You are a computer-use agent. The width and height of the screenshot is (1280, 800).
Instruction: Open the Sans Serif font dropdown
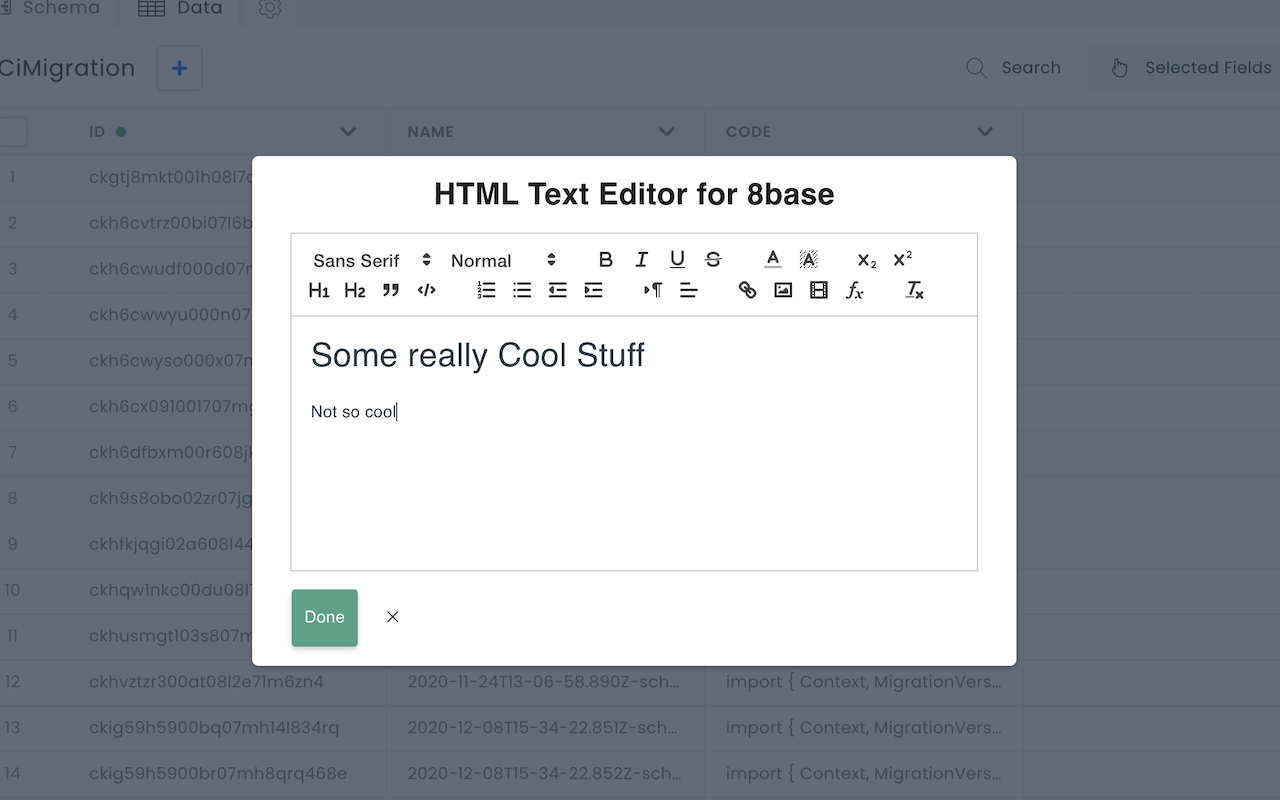point(371,260)
